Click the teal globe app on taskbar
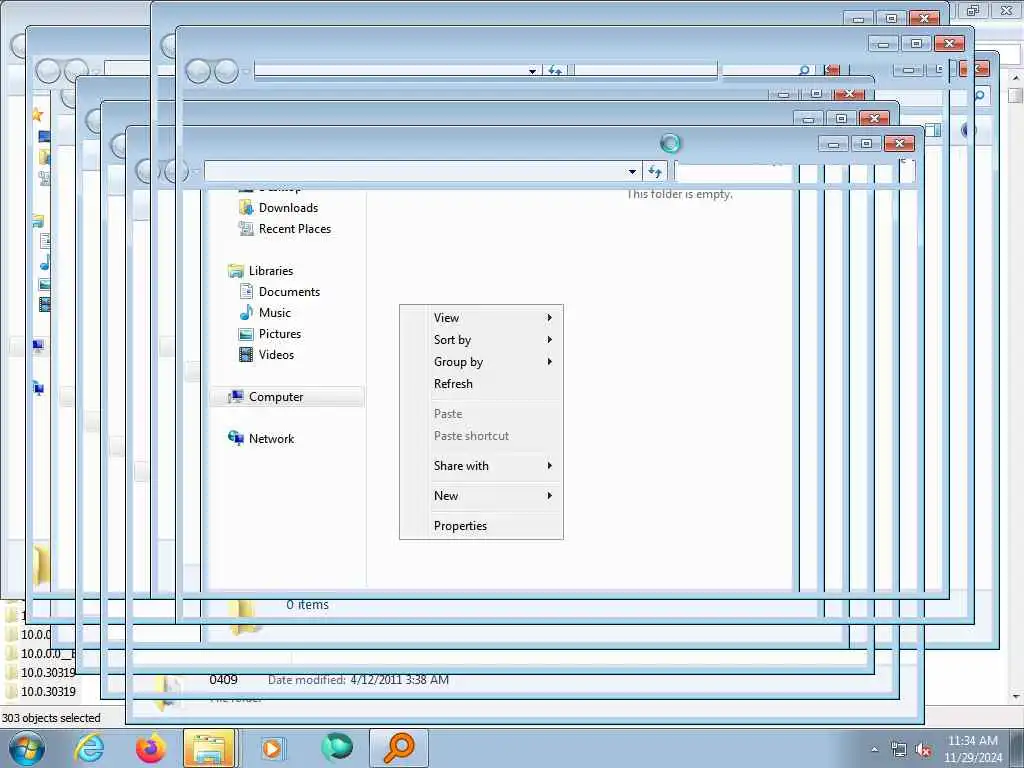This screenshot has height=768, width=1024. click(337, 748)
